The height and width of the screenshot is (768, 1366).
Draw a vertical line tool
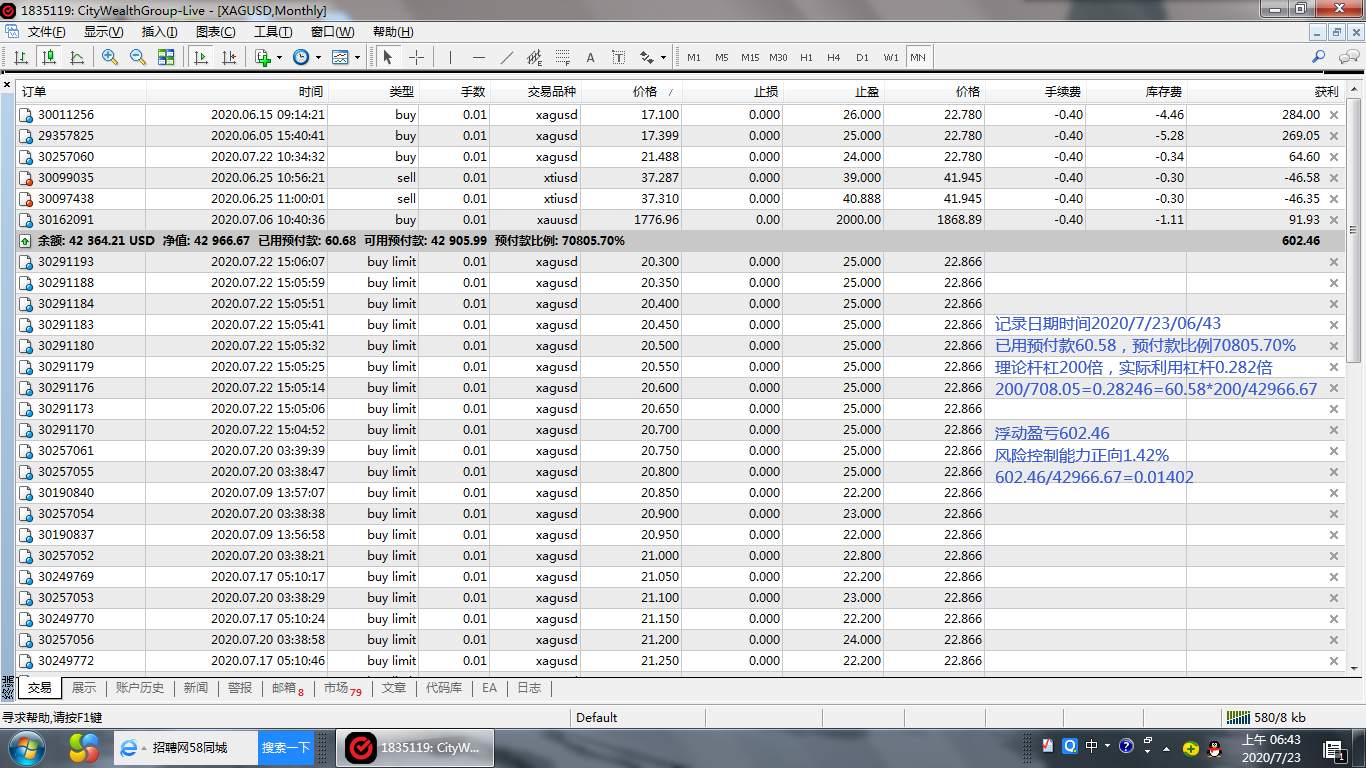[451, 57]
